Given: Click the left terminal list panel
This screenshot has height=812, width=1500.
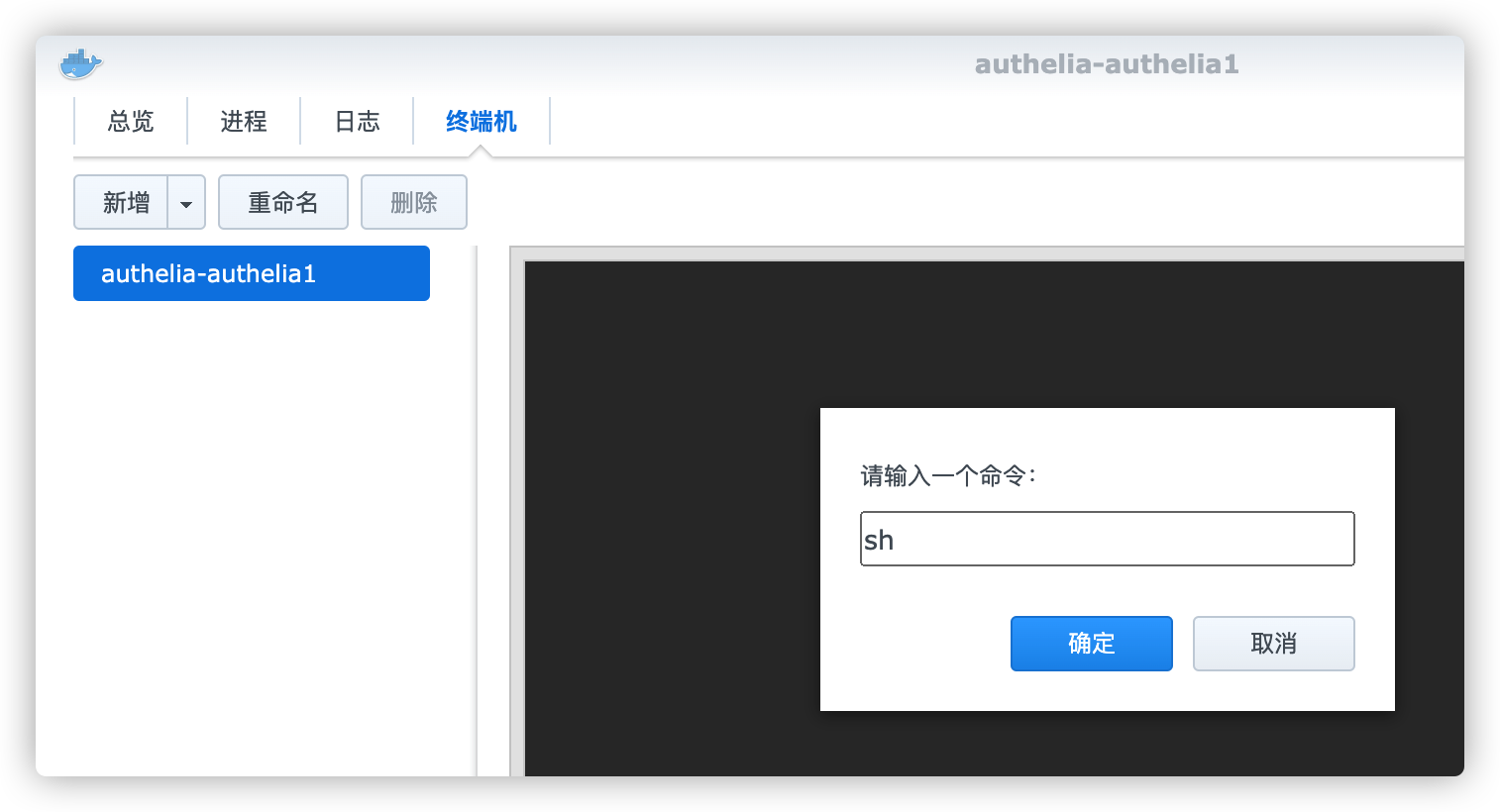Looking at the screenshot, I should (251, 495).
